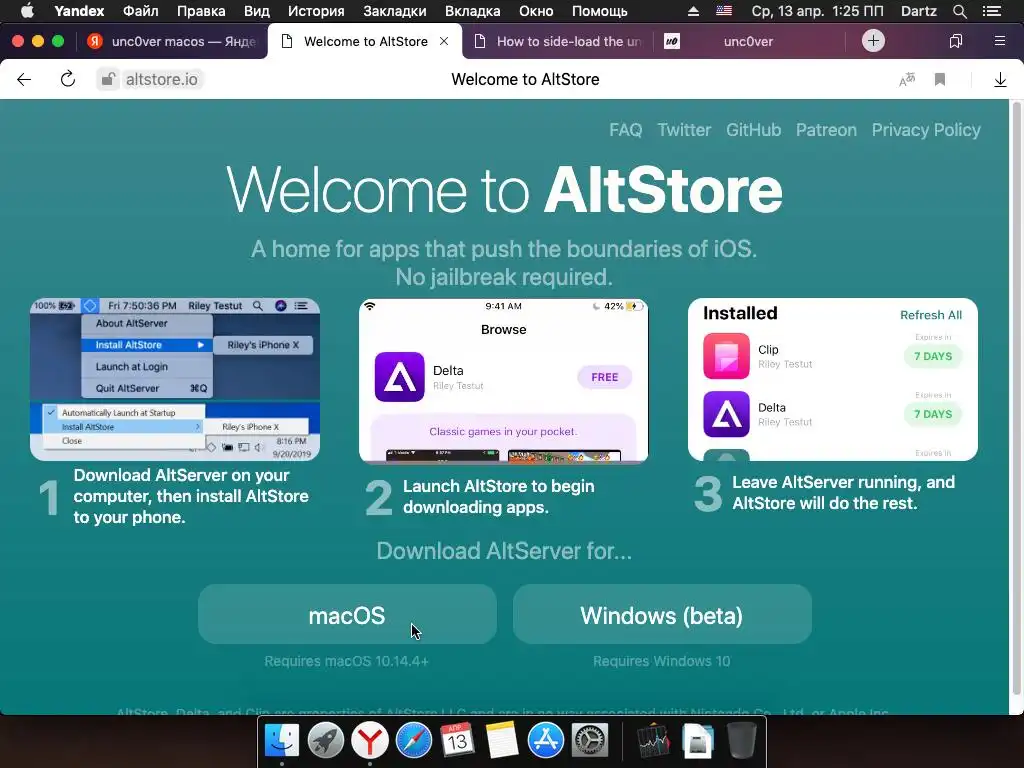This screenshot has height=768, width=1024.
Task: Click the Browse Delta screenshot thumbnail
Action: [504, 381]
